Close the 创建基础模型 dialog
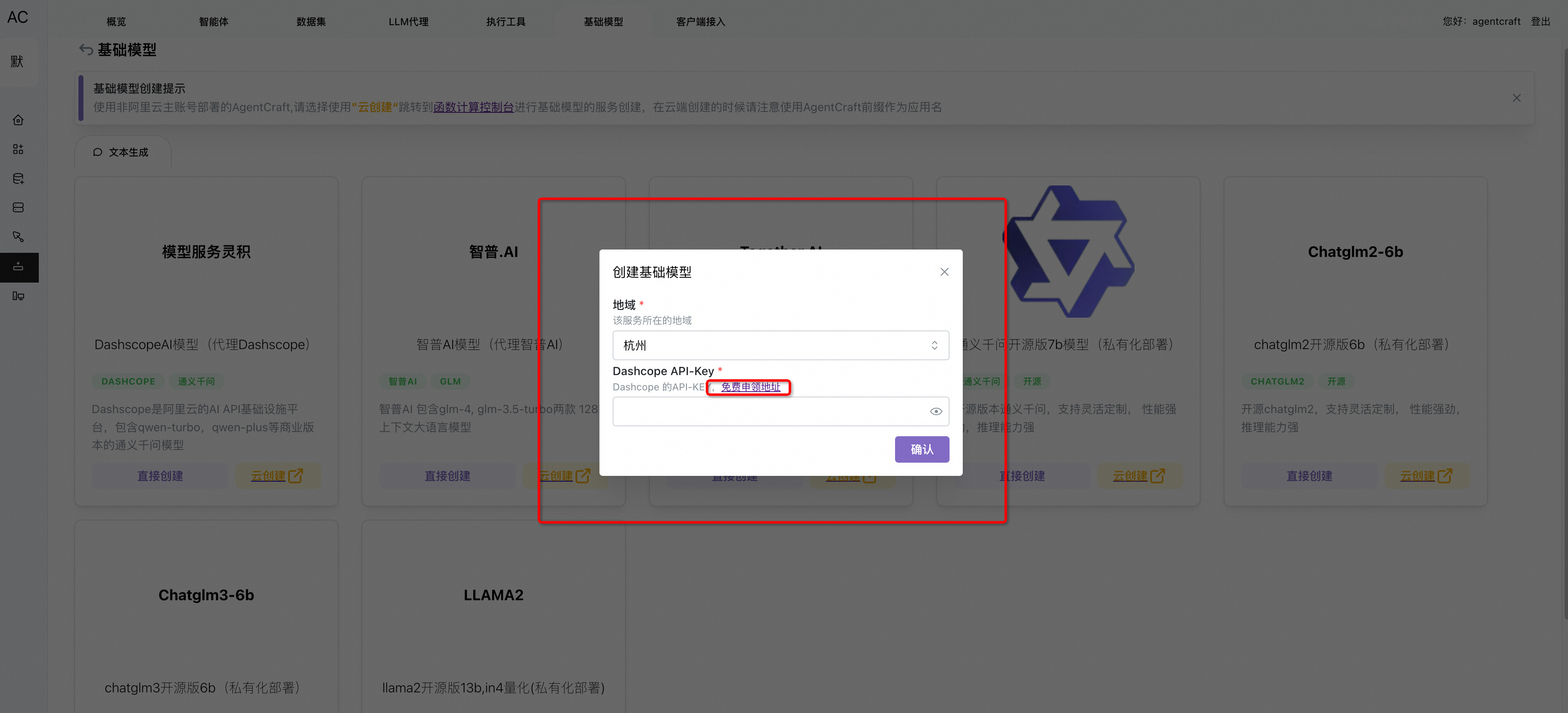This screenshot has height=713, width=1568. 944,271
